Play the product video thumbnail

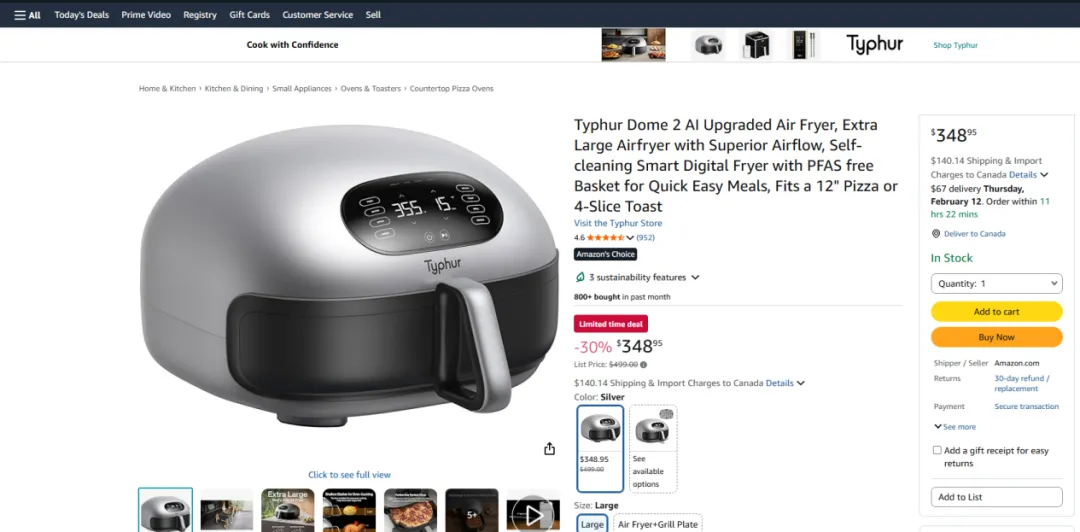532,513
